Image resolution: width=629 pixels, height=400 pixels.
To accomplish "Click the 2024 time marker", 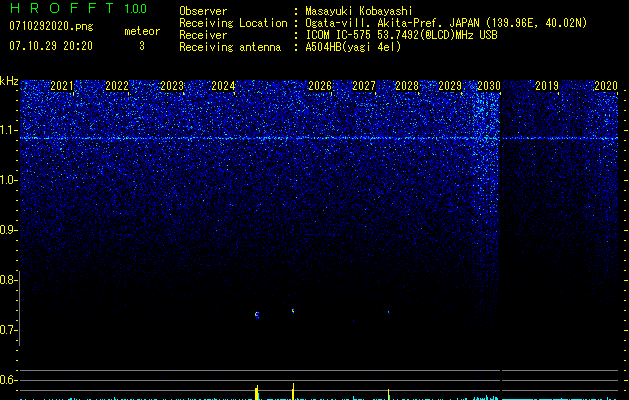I will point(223,86).
